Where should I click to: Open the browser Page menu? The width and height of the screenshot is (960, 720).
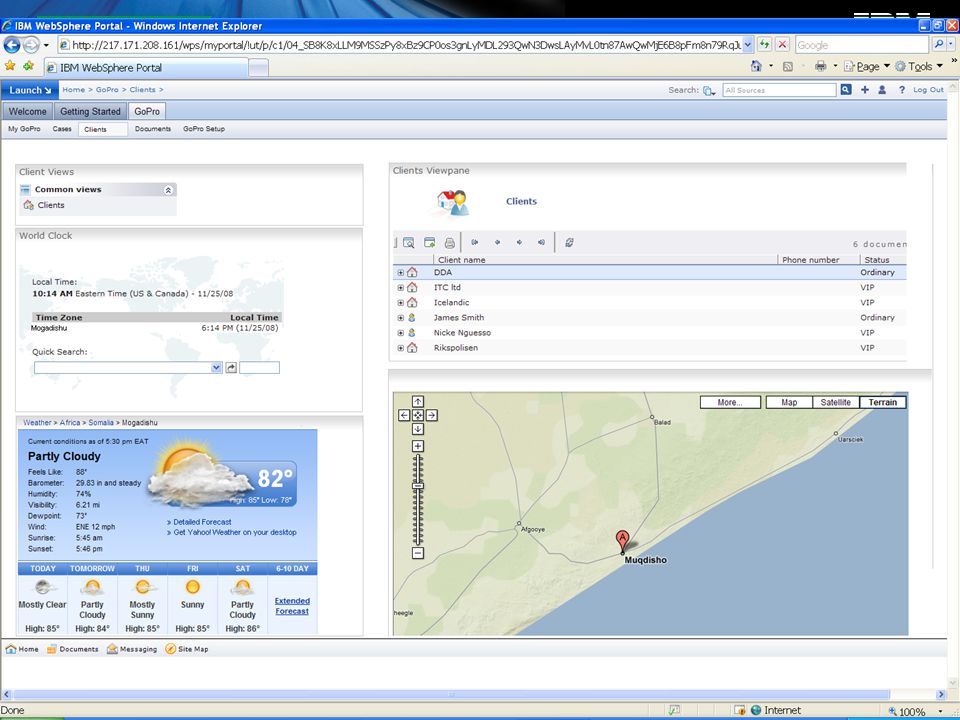point(867,66)
